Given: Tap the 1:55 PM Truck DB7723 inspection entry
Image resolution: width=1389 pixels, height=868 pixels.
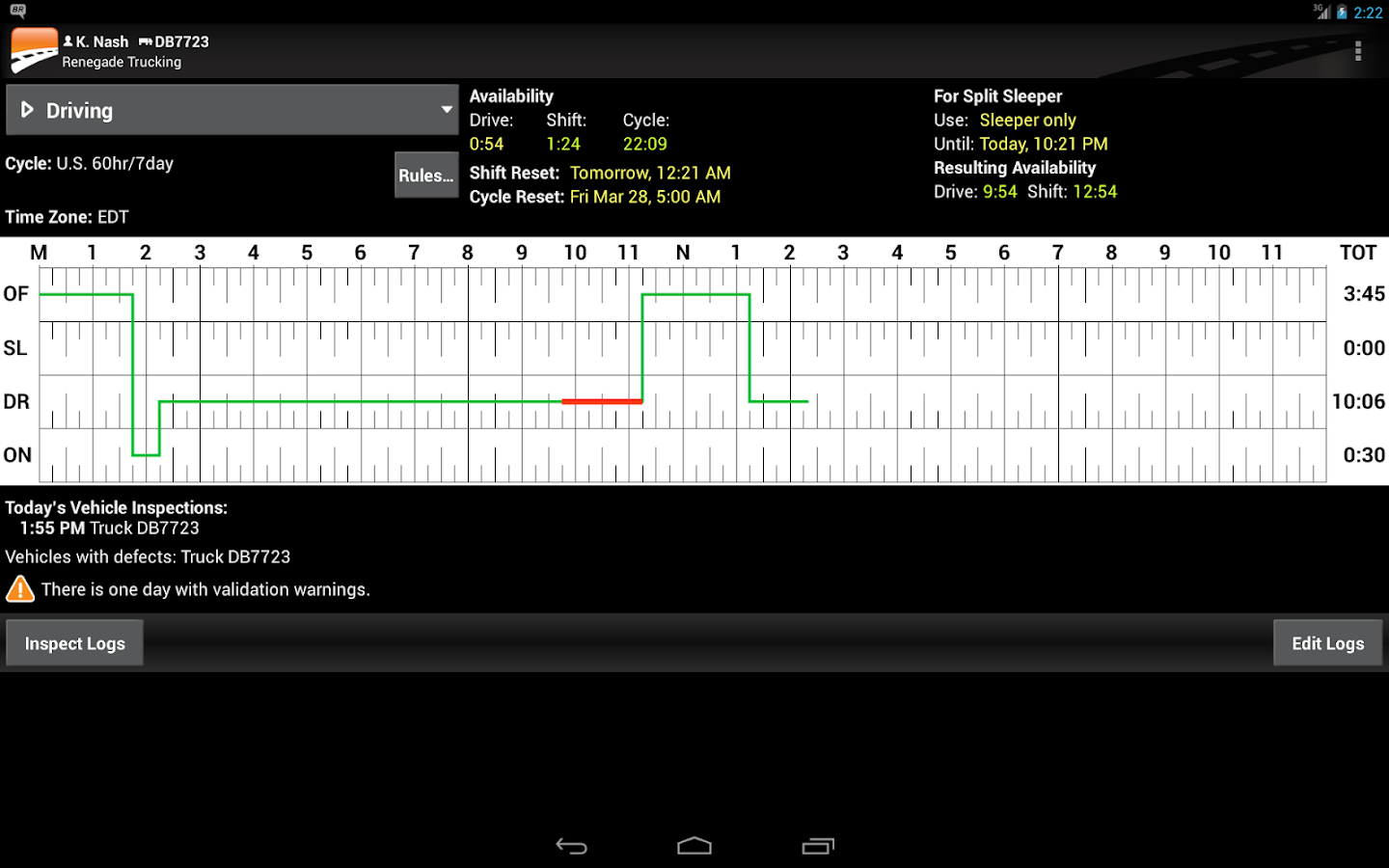Looking at the screenshot, I should [109, 528].
